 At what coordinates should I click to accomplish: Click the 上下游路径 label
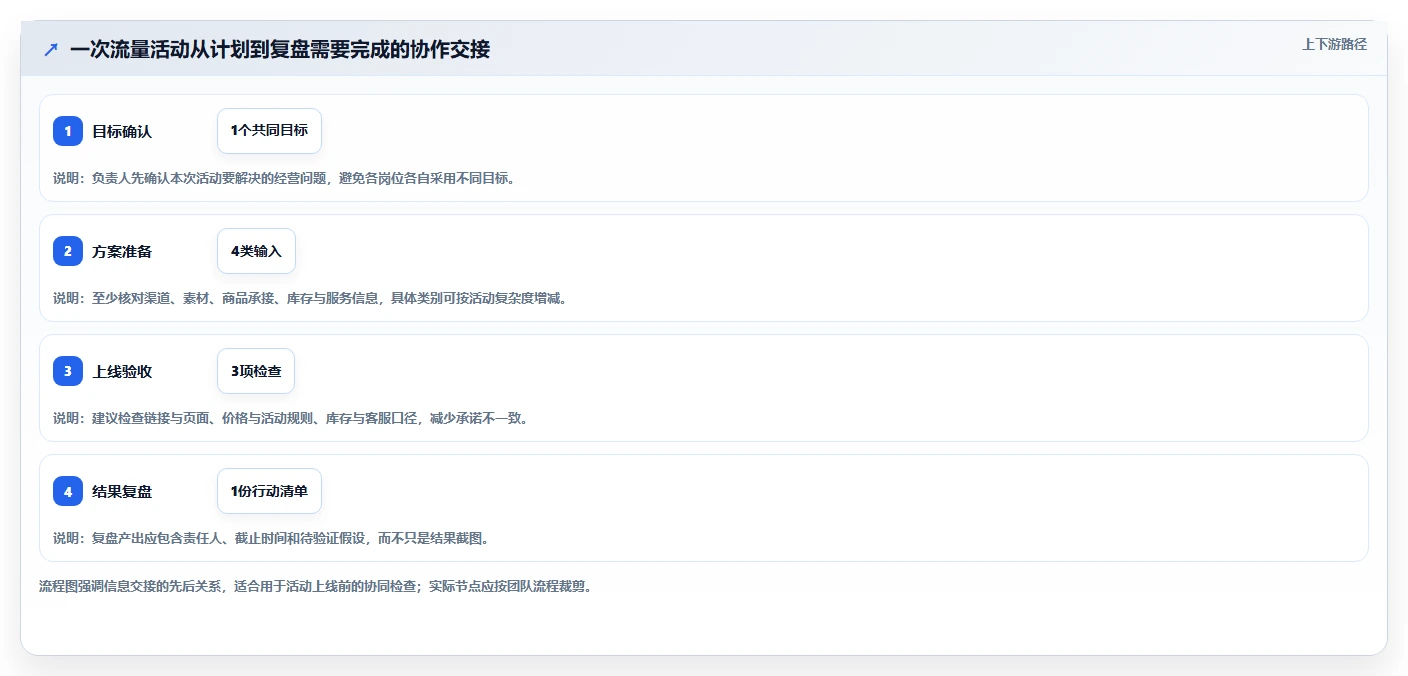point(1334,44)
